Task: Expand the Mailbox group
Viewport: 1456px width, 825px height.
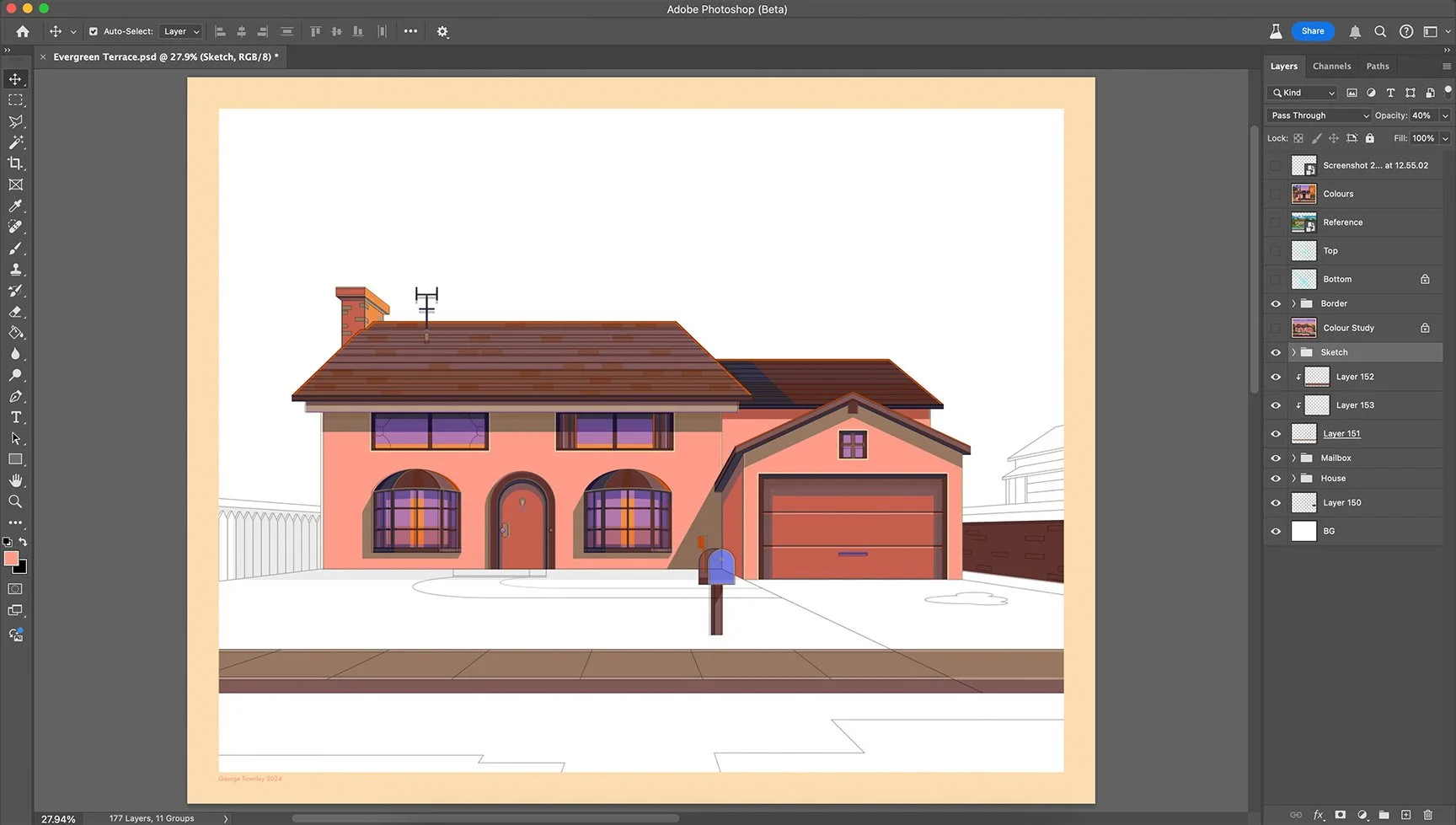Action: click(1293, 458)
